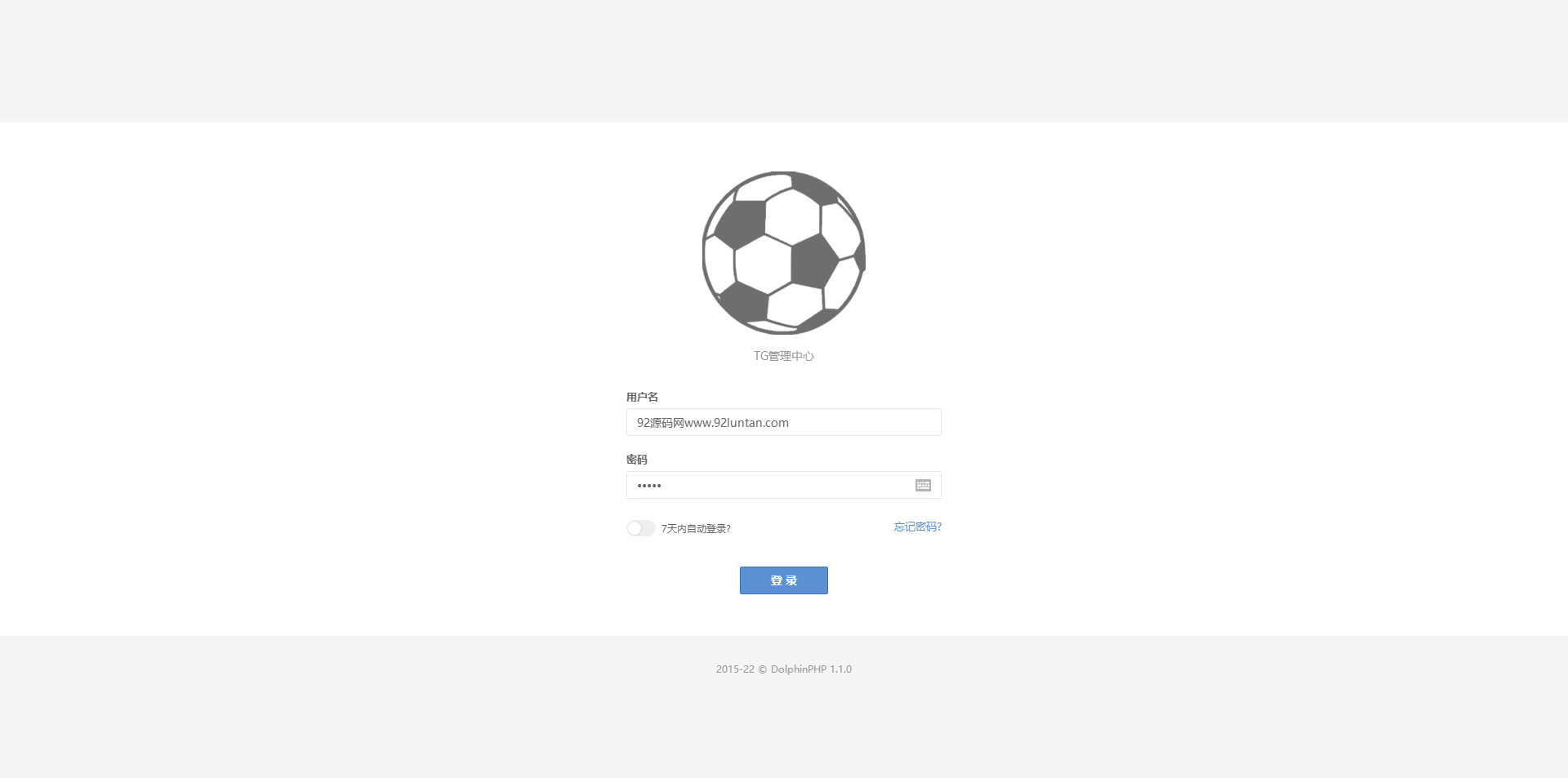Click the 2015-22 year text in footer
Viewport: 1568px width, 778px height.
click(735, 669)
